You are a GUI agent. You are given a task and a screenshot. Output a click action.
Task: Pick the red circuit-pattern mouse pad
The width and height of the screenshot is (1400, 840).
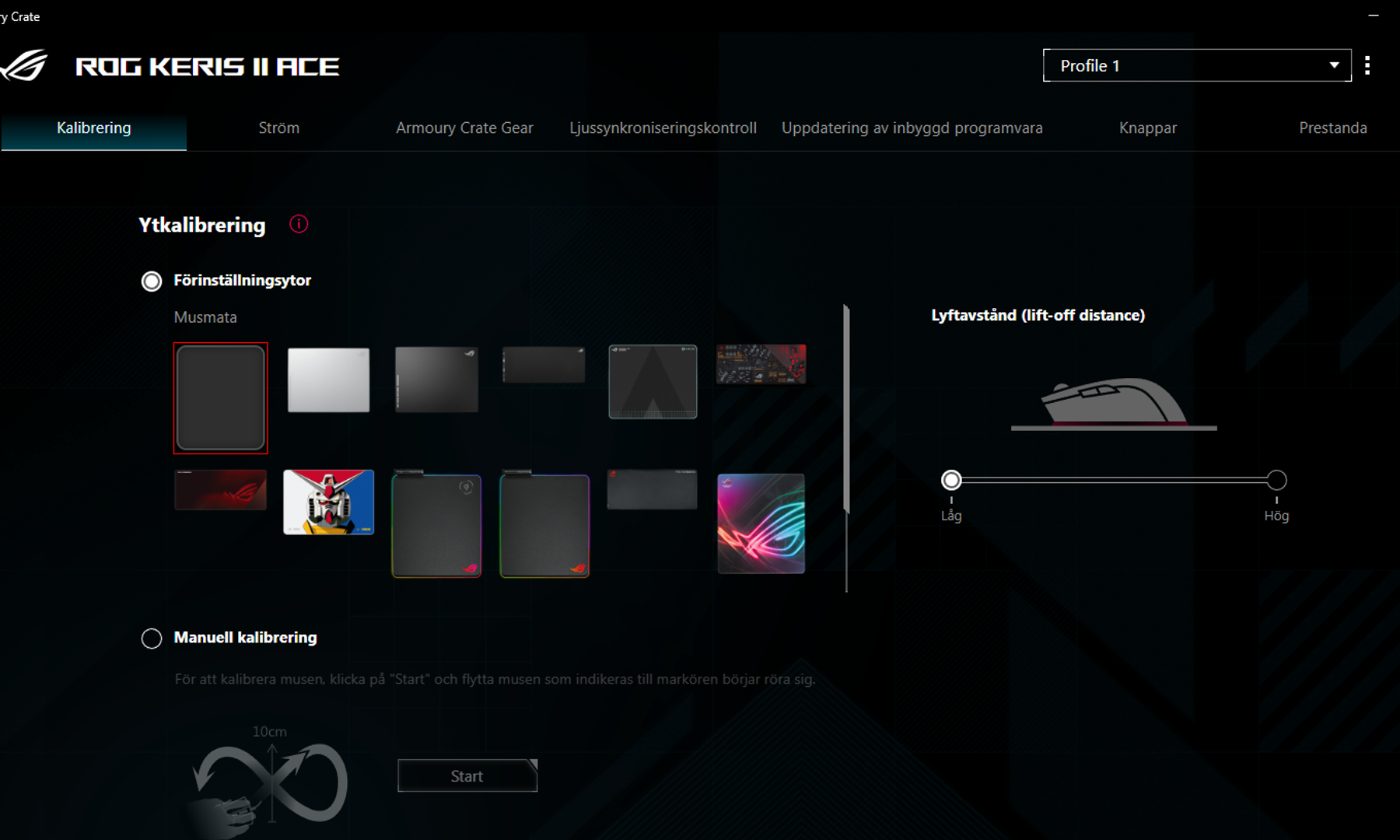tap(761, 364)
